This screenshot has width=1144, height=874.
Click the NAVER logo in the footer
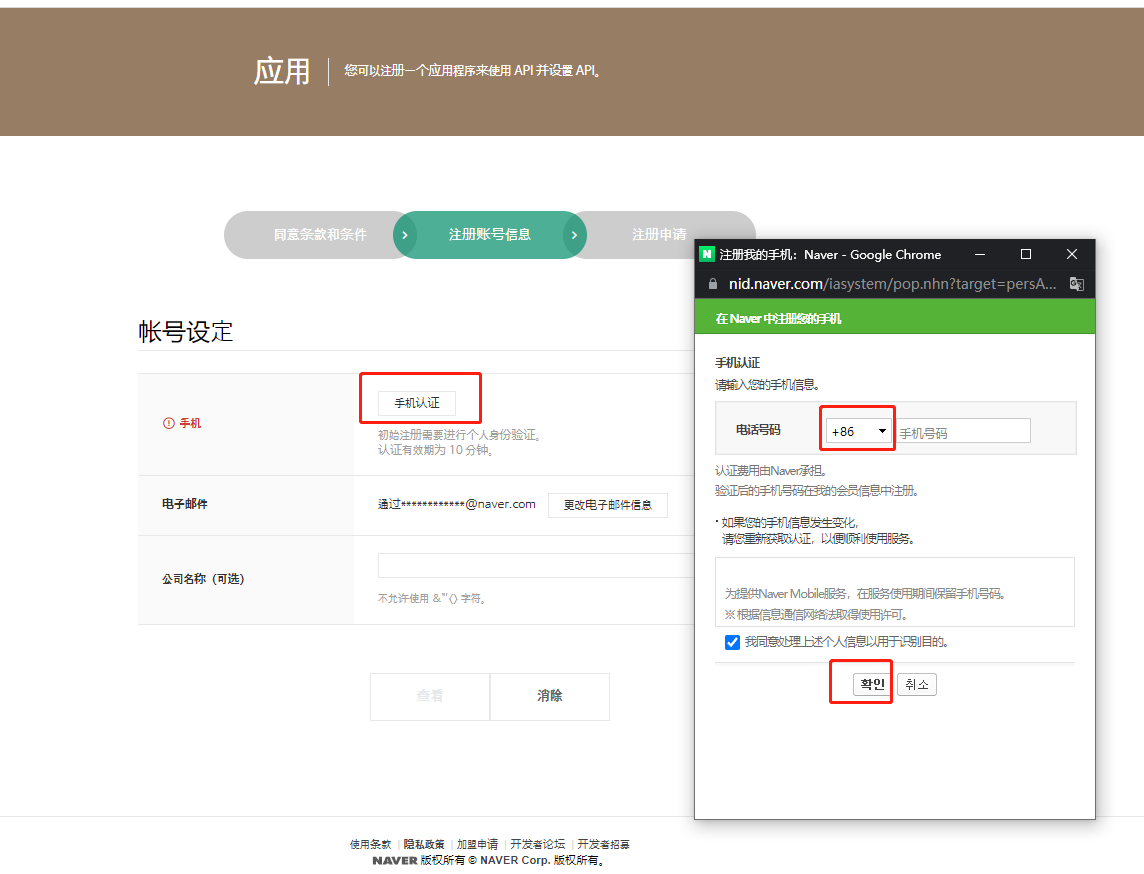point(395,861)
